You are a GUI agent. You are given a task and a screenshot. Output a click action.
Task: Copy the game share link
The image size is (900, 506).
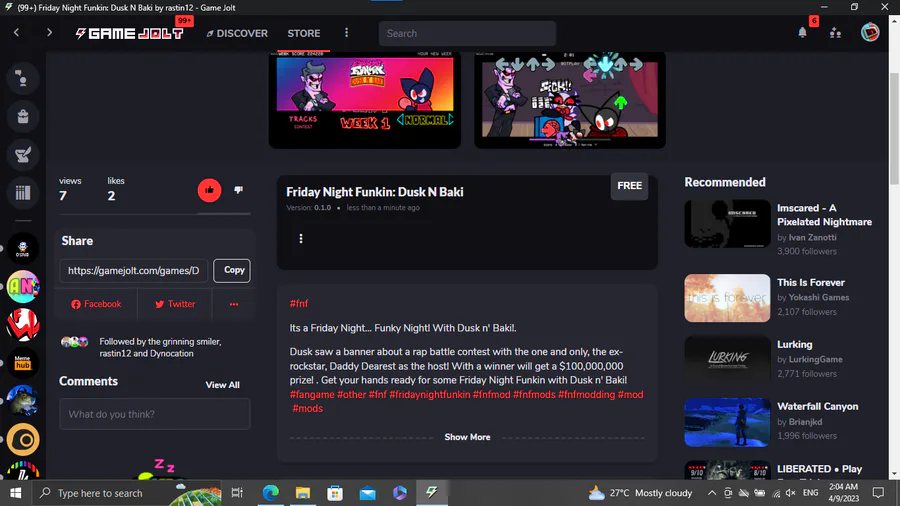click(x=232, y=270)
